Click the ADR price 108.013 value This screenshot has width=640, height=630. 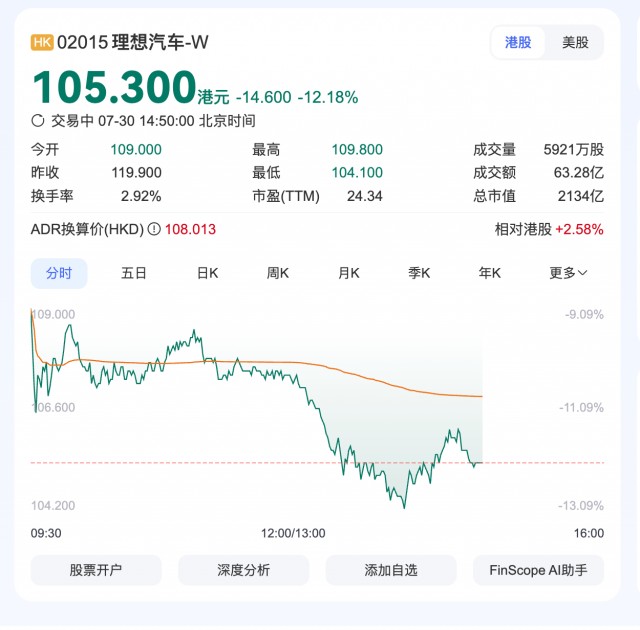coord(189,229)
